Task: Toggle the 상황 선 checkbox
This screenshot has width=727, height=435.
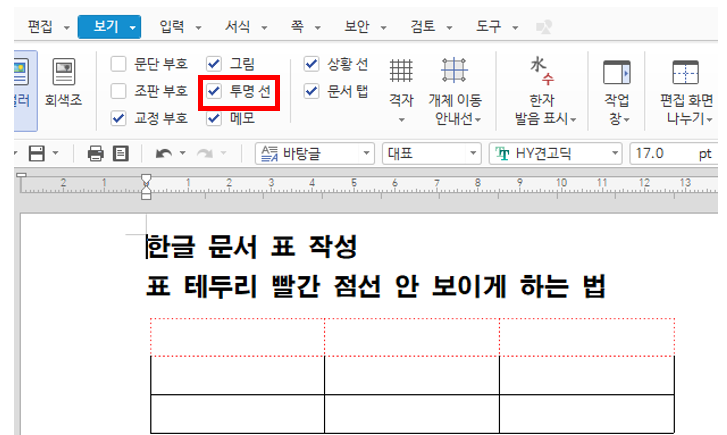Action: pos(311,64)
